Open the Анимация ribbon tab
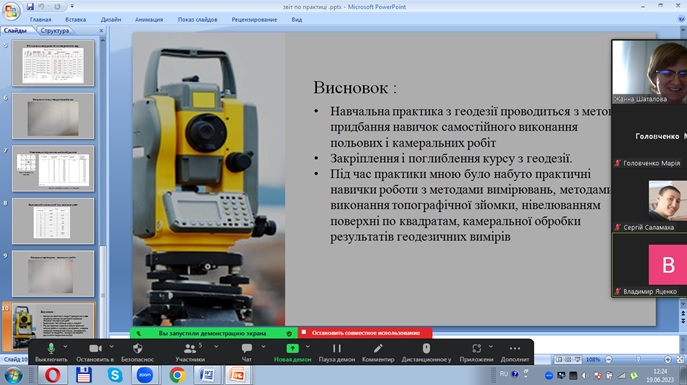The height and width of the screenshot is (385, 687). coord(149,20)
